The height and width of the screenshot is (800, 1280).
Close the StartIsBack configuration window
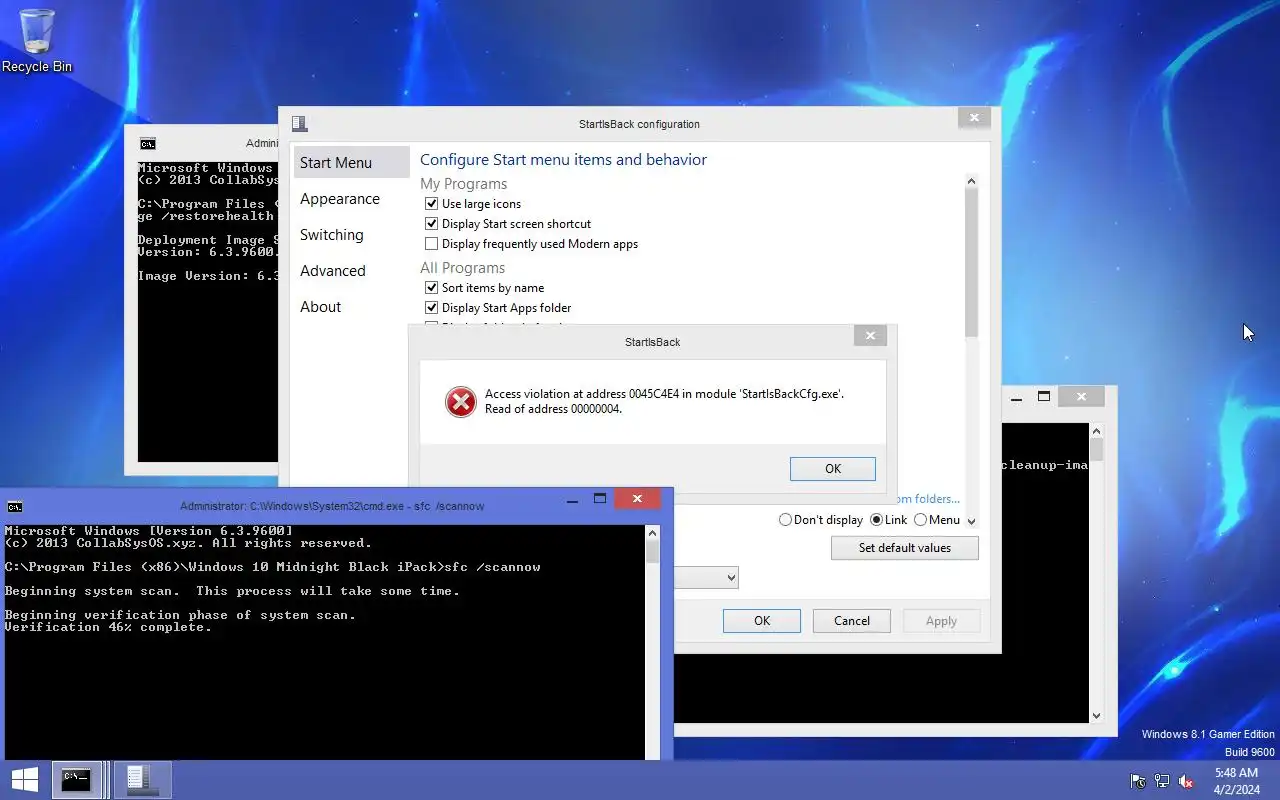(x=974, y=118)
